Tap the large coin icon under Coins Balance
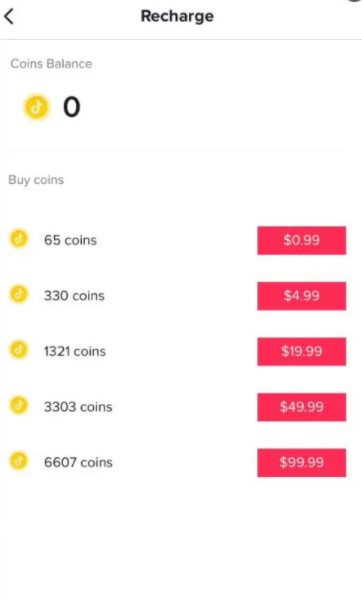This screenshot has height=599, width=362. coord(37,107)
